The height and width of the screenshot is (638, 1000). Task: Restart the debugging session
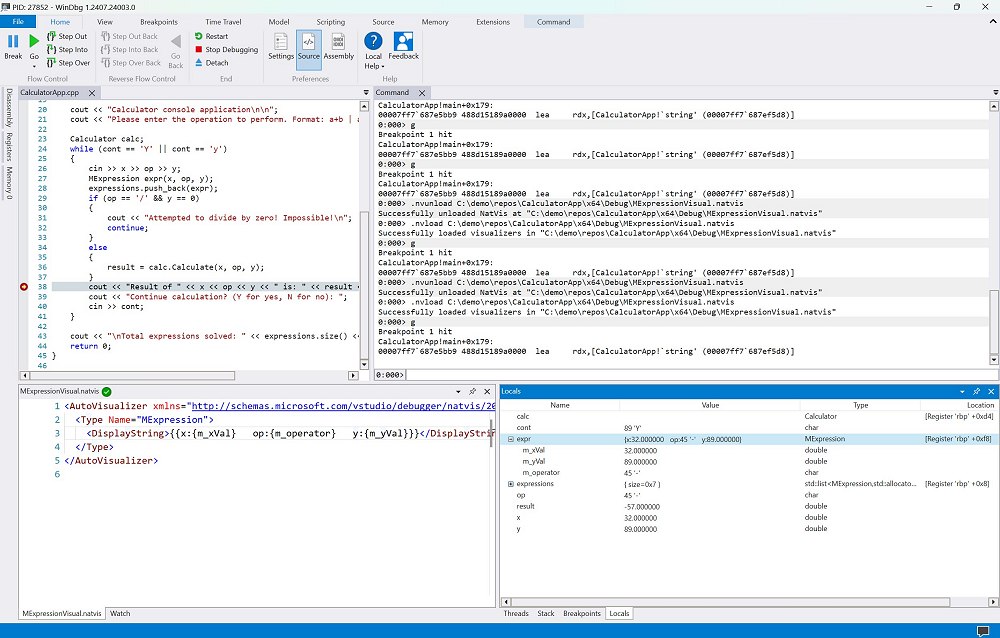point(211,36)
